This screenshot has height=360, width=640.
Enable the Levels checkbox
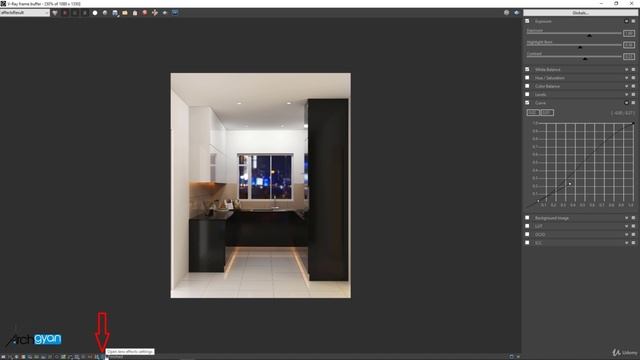[527, 94]
